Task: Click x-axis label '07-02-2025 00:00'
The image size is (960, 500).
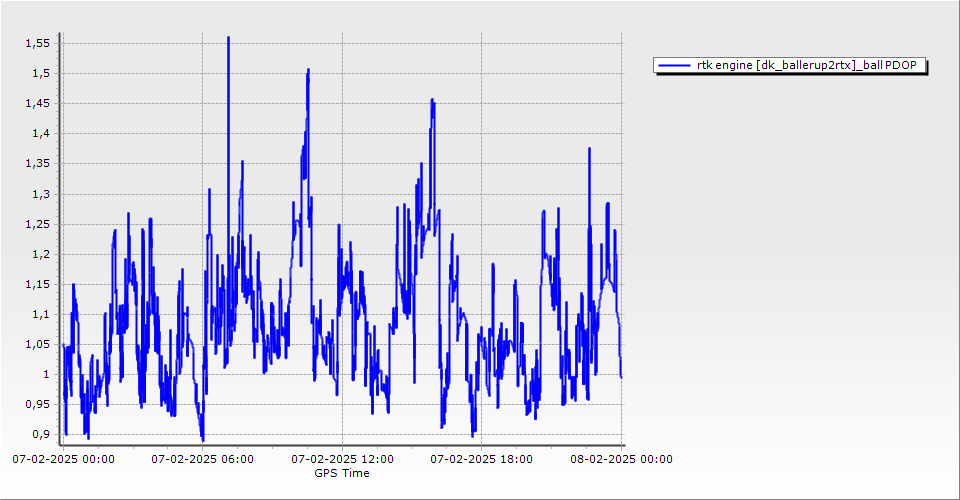Action: tap(63, 459)
